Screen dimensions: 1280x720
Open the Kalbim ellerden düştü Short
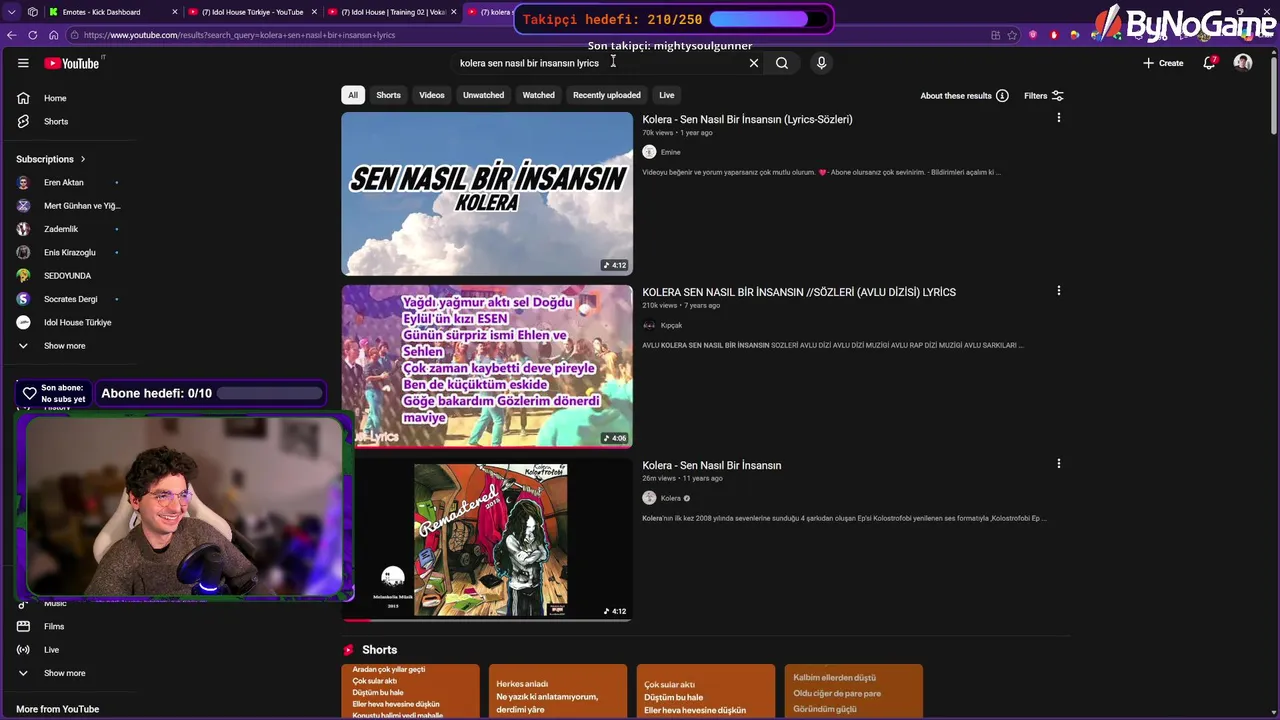(854, 691)
